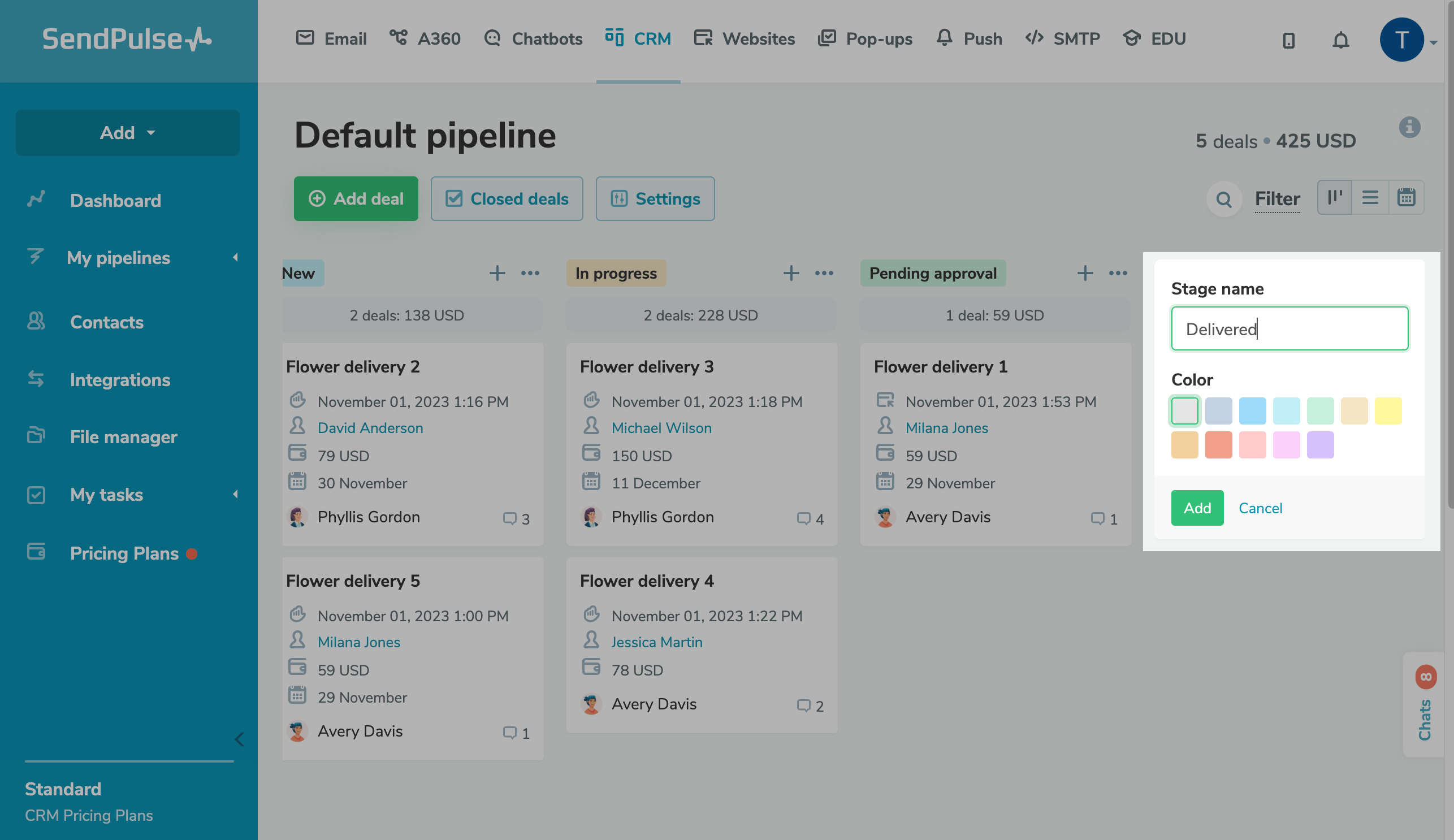The width and height of the screenshot is (1454, 840).
Task: Switch to Email tab
Action: pyautogui.click(x=331, y=38)
